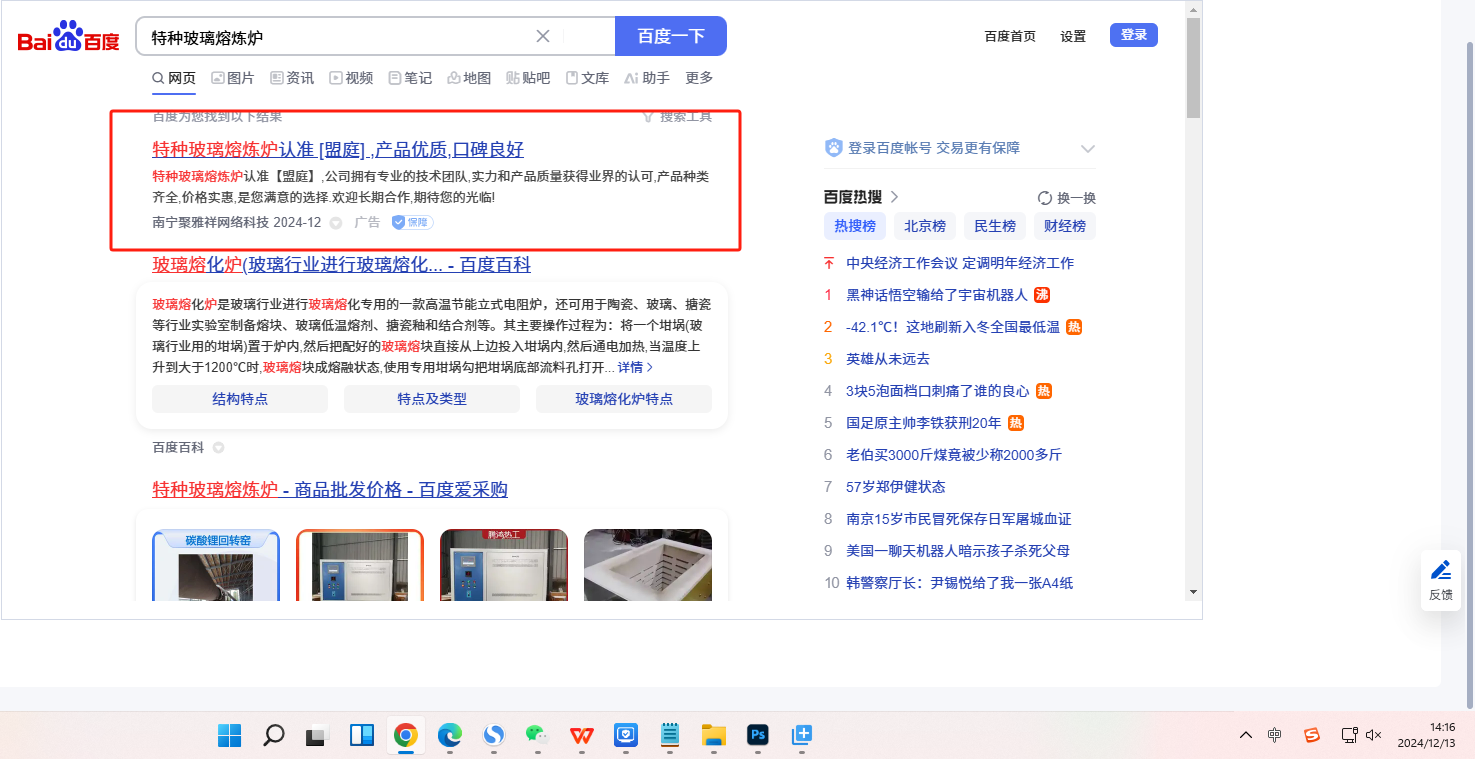Select the 财经榜 tab

1065,226
